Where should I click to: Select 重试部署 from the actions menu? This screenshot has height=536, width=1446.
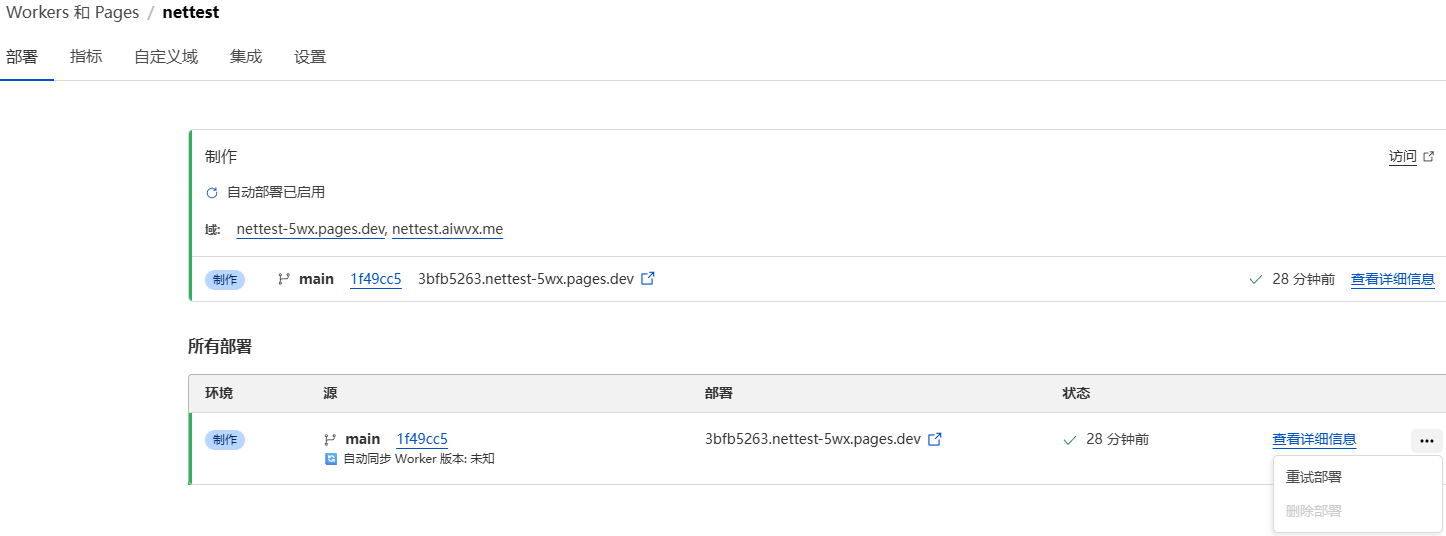click(x=1314, y=477)
